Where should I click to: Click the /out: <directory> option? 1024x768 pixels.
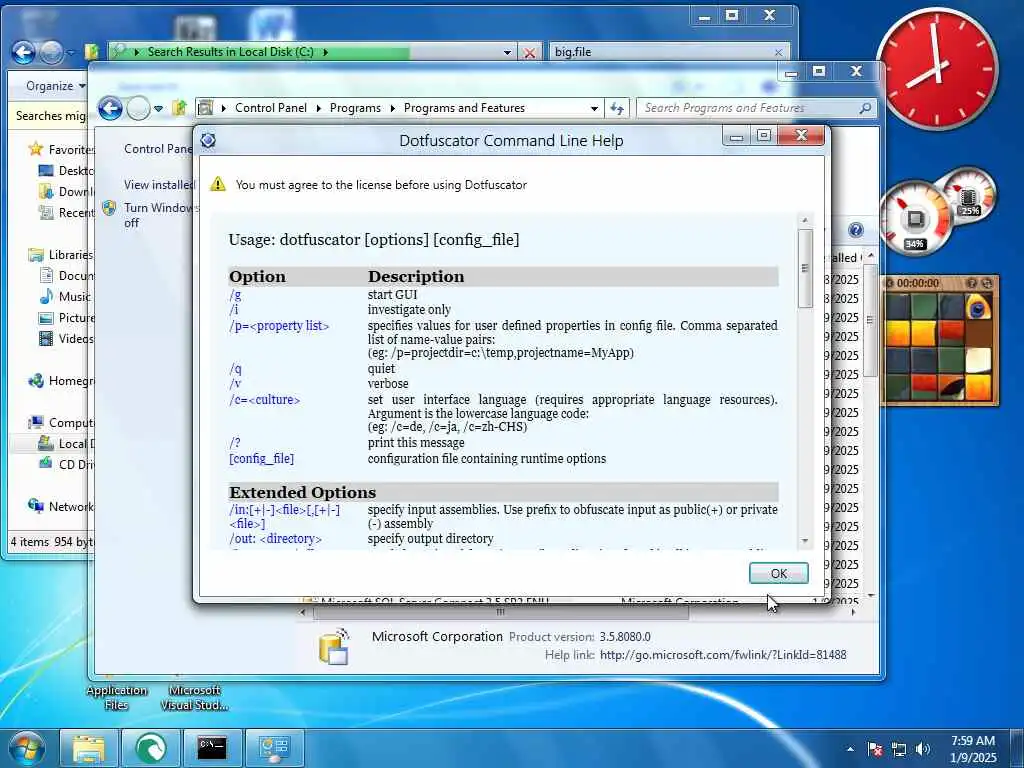click(276, 539)
